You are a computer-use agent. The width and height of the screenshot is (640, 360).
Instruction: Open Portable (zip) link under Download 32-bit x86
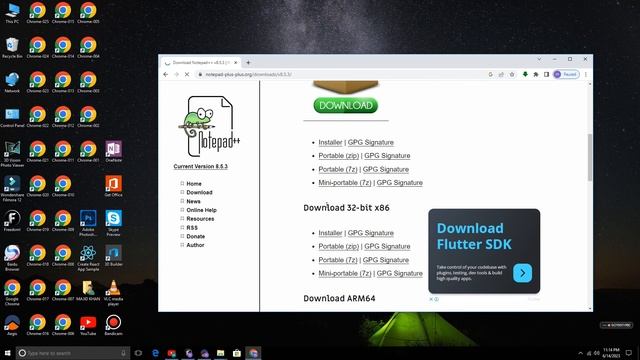pyautogui.click(x=338, y=247)
